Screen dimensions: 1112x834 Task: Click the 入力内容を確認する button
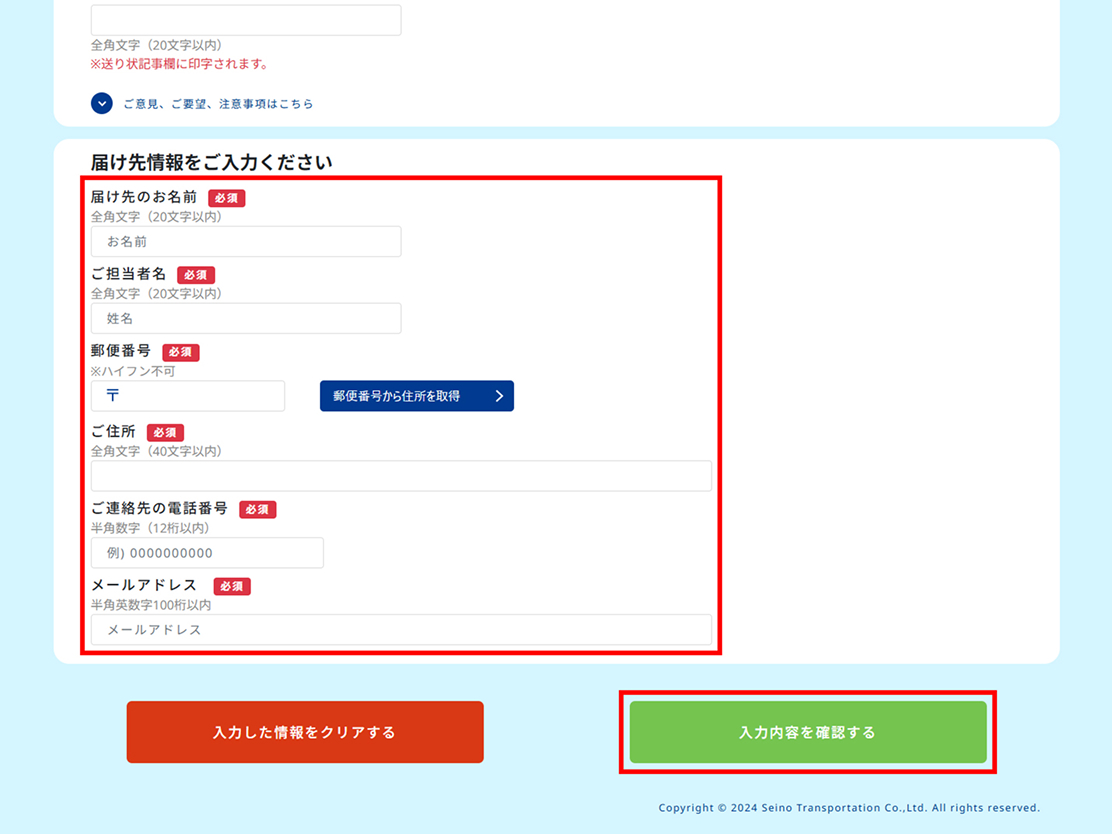(x=808, y=732)
